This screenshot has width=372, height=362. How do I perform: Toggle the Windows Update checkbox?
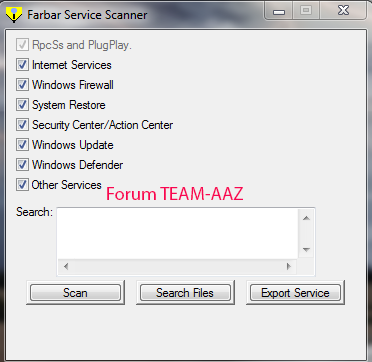pos(22,145)
